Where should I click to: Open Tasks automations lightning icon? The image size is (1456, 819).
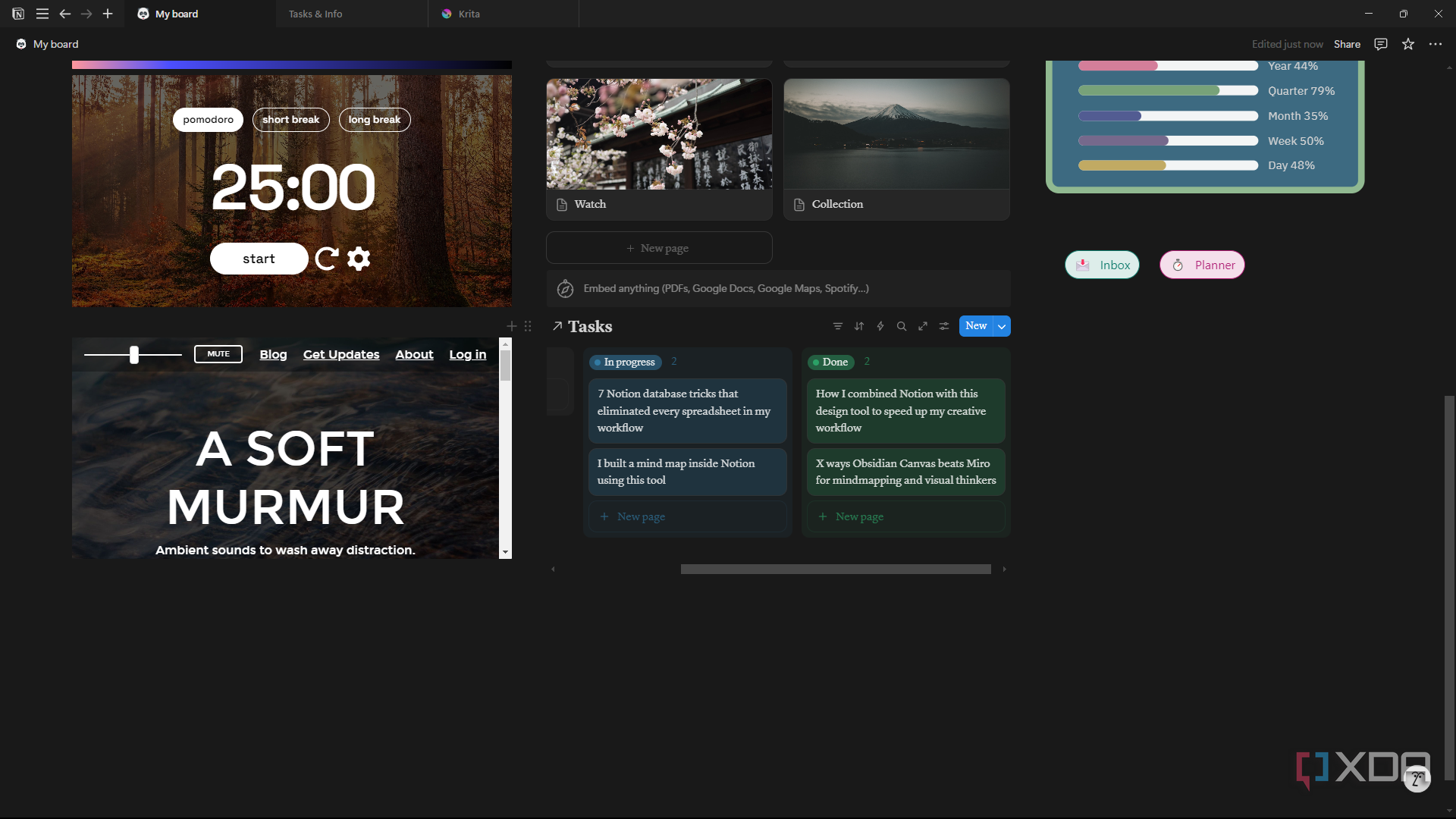point(880,326)
